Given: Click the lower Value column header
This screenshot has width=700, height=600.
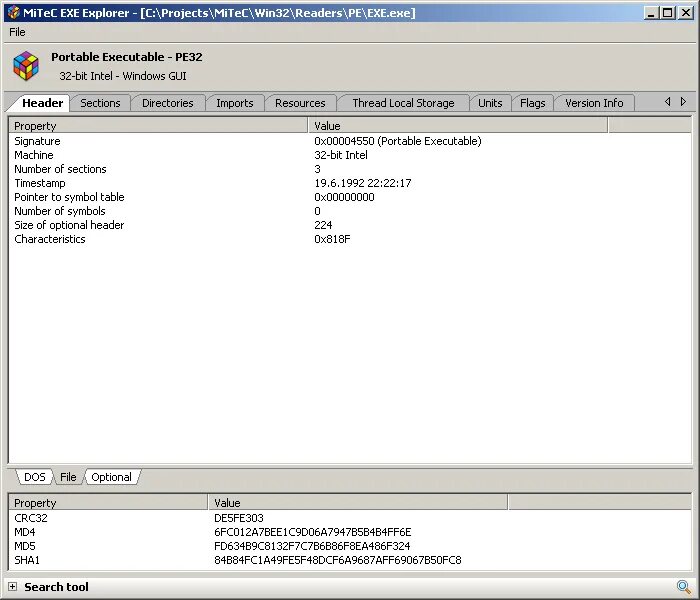Looking at the screenshot, I should pos(358,503).
